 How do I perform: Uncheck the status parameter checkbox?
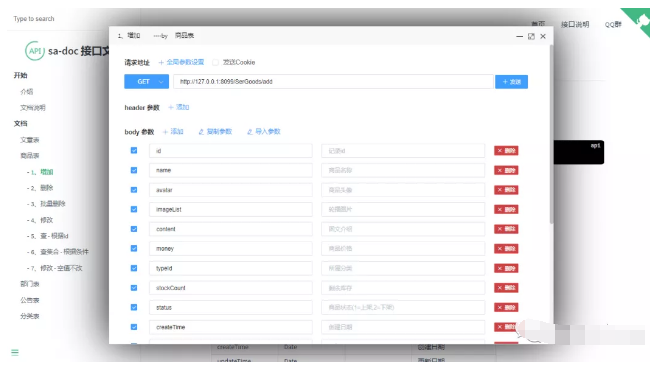click(x=134, y=307)
